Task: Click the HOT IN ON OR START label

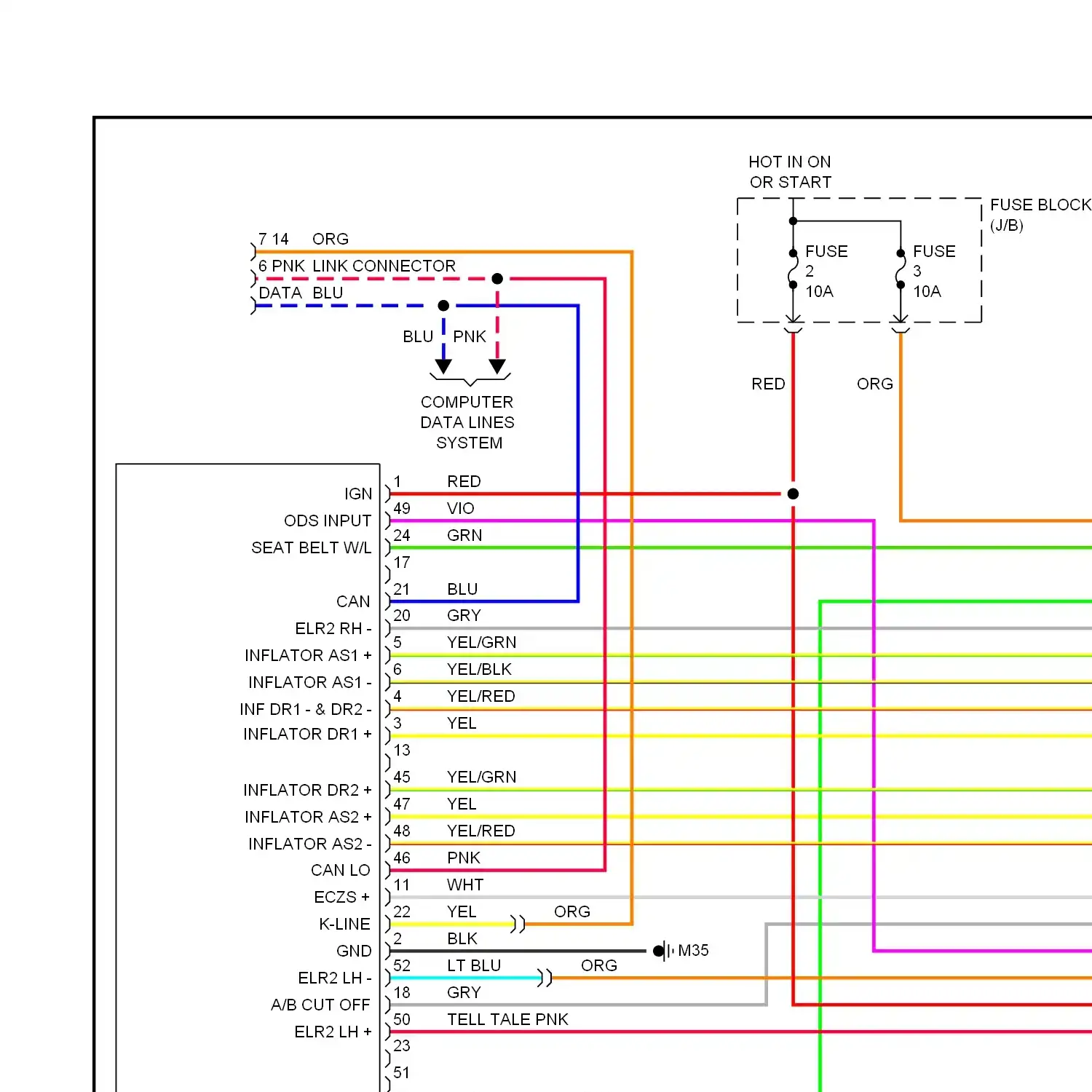Action: point(790,172)
